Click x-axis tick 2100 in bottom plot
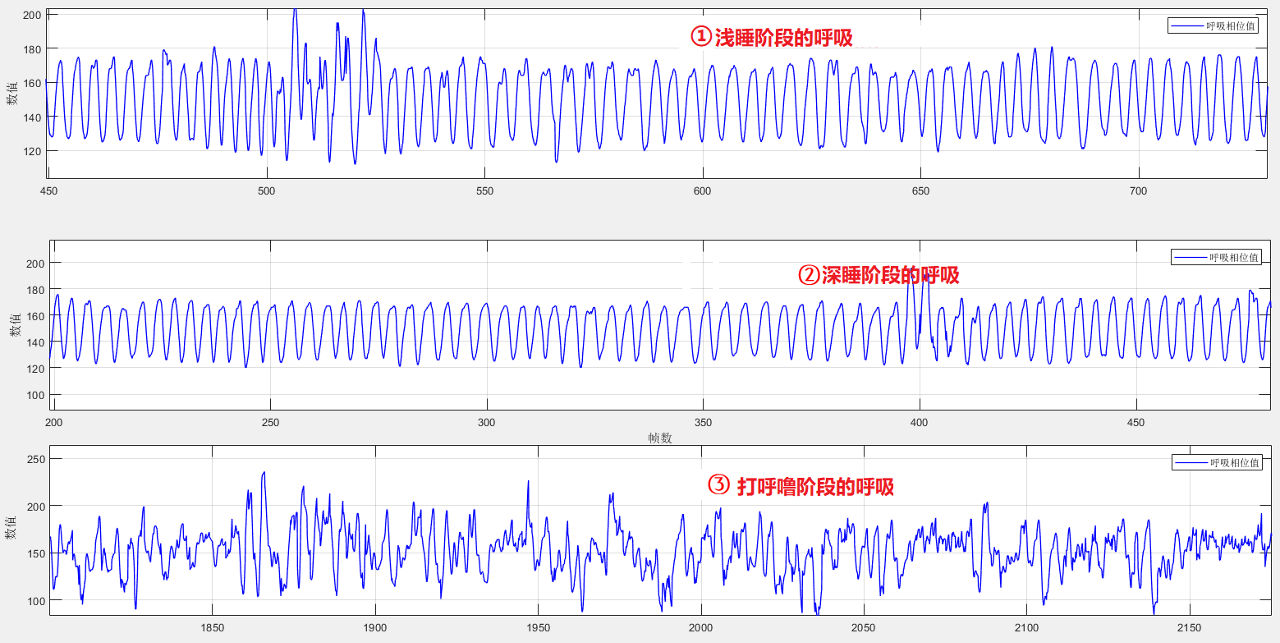The width and height of the screenshot is (1280, 643). 1027,628
